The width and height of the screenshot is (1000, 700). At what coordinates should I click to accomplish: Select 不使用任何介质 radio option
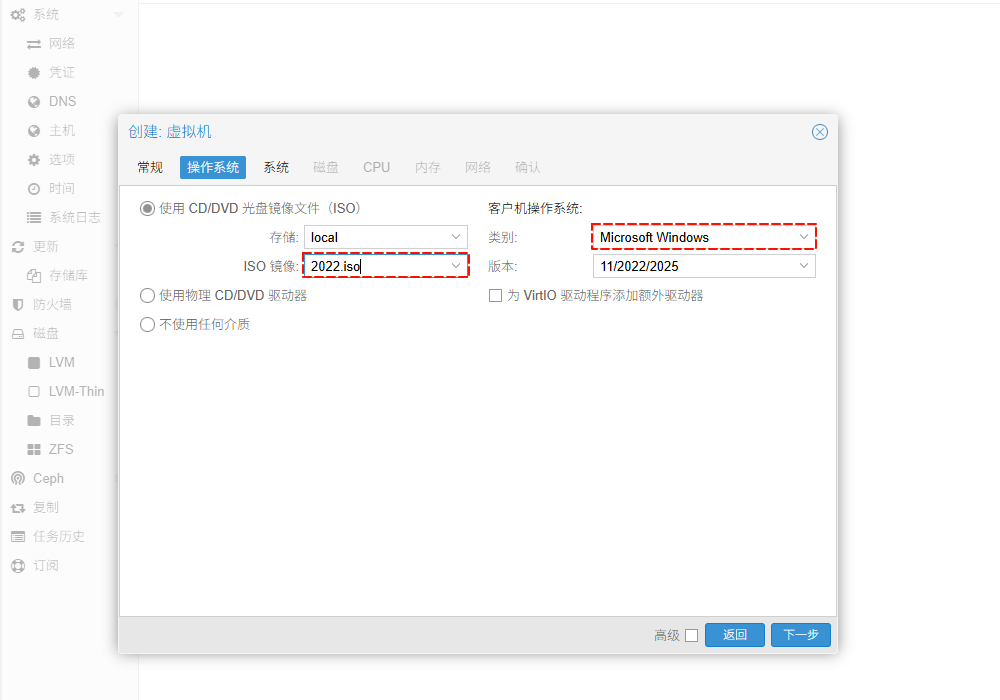pos(148,325)
